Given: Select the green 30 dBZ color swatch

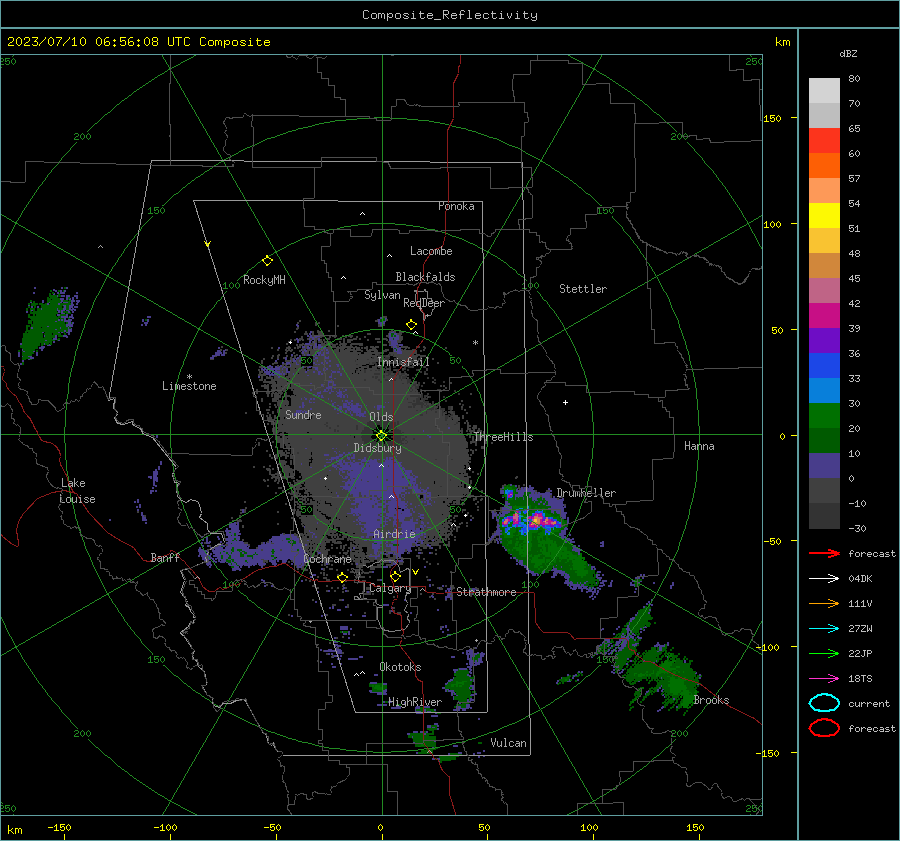Looking at the screenshot, I should (824, 416).
